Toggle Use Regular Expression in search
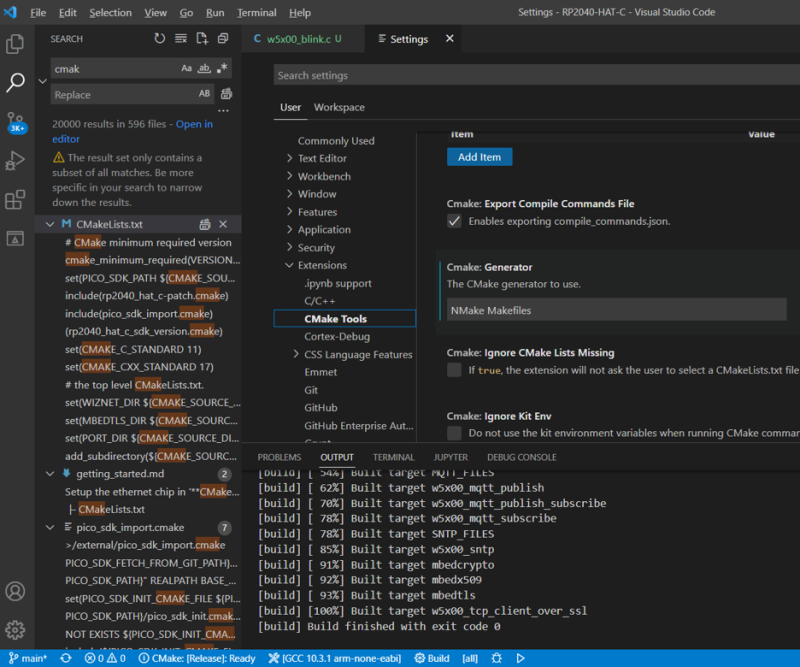 (x=222, y=68)
